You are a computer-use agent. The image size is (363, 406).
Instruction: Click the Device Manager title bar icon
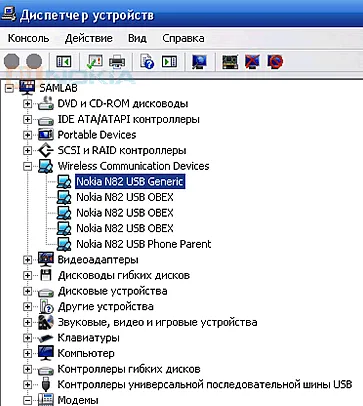coord(9,14)
